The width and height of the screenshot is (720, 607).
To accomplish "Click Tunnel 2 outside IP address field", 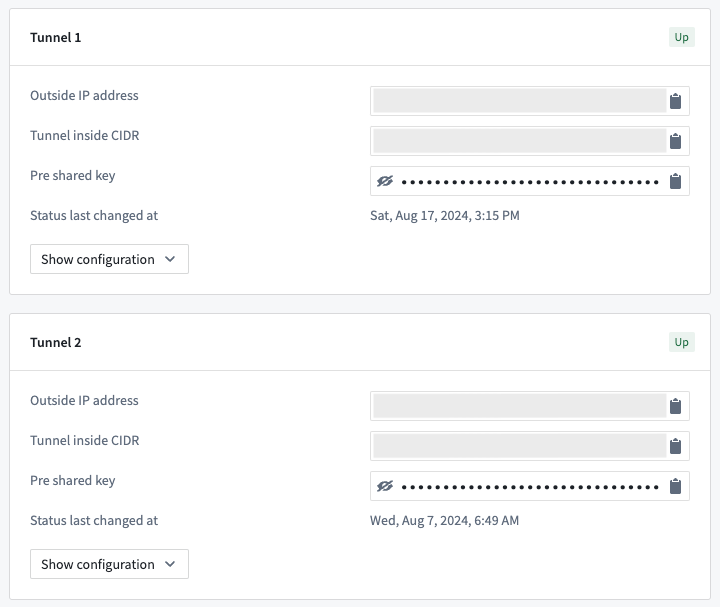I will click(519, 406).
